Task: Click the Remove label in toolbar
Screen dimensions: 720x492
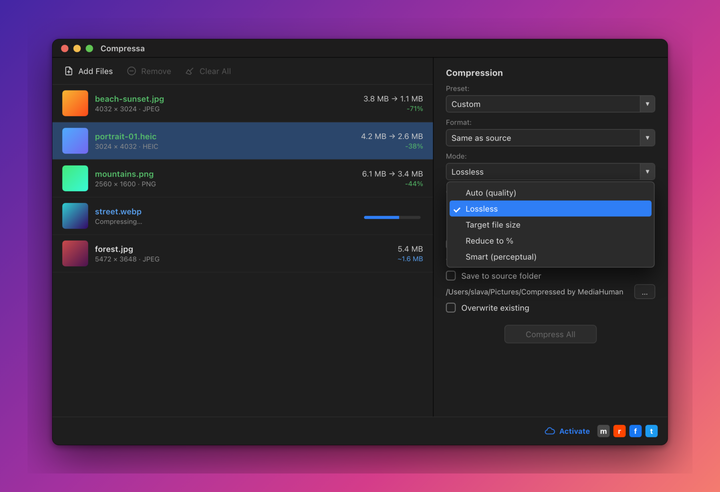Action: [156, 71]
